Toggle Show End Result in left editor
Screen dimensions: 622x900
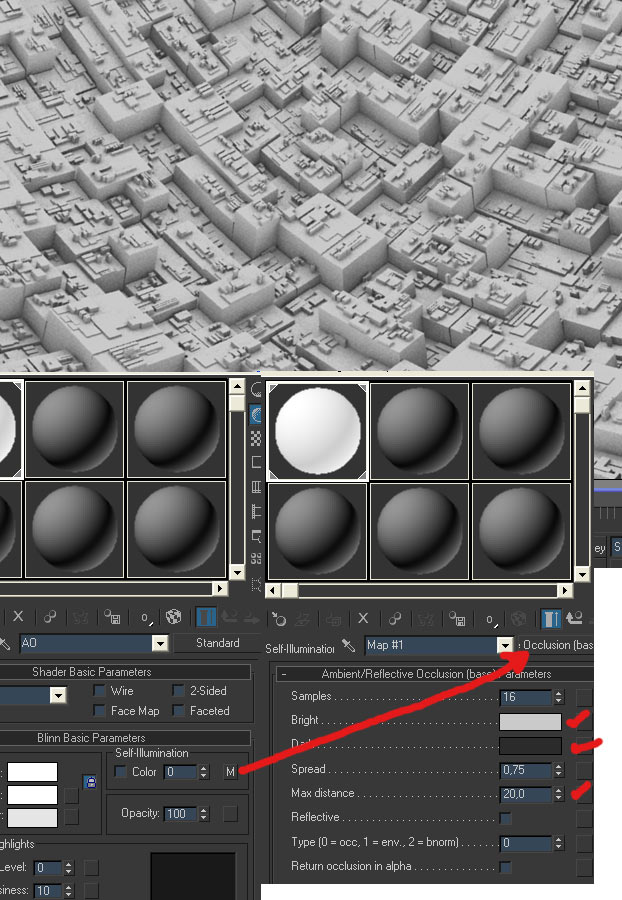point(206,617)
